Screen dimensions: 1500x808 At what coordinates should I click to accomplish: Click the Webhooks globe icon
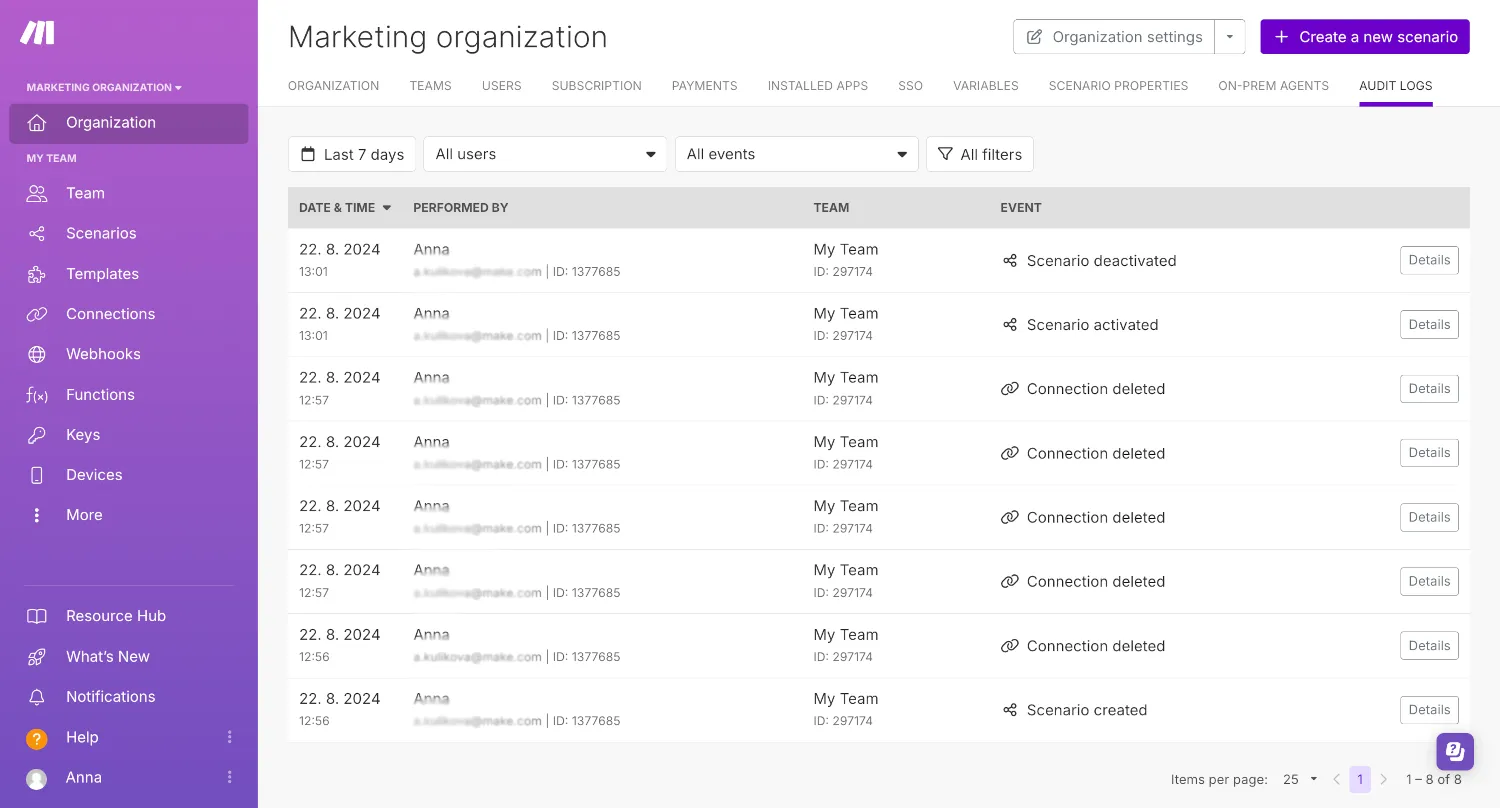[37, 354]
